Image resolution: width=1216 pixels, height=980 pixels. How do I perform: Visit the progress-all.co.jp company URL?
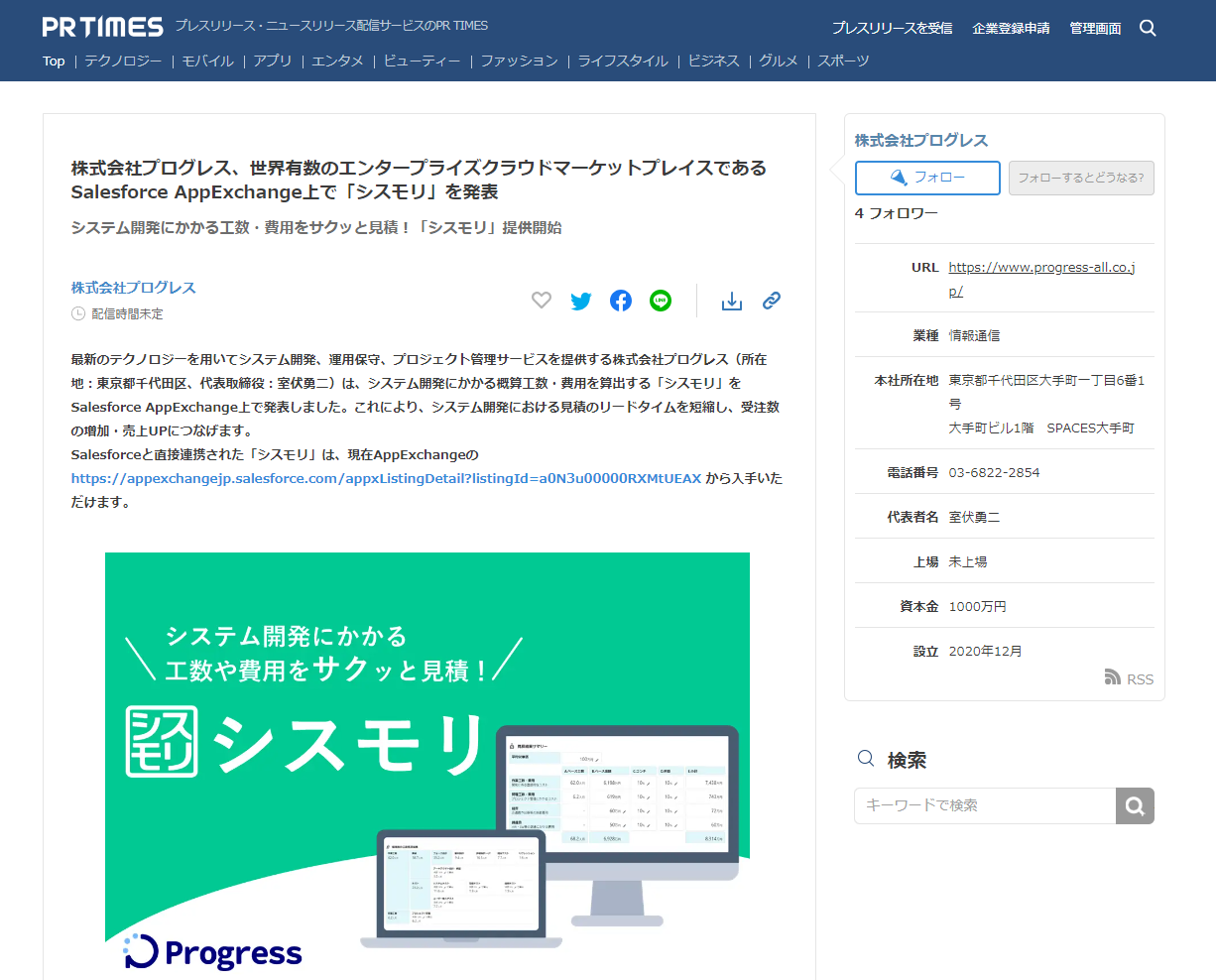pos(1041,268)
